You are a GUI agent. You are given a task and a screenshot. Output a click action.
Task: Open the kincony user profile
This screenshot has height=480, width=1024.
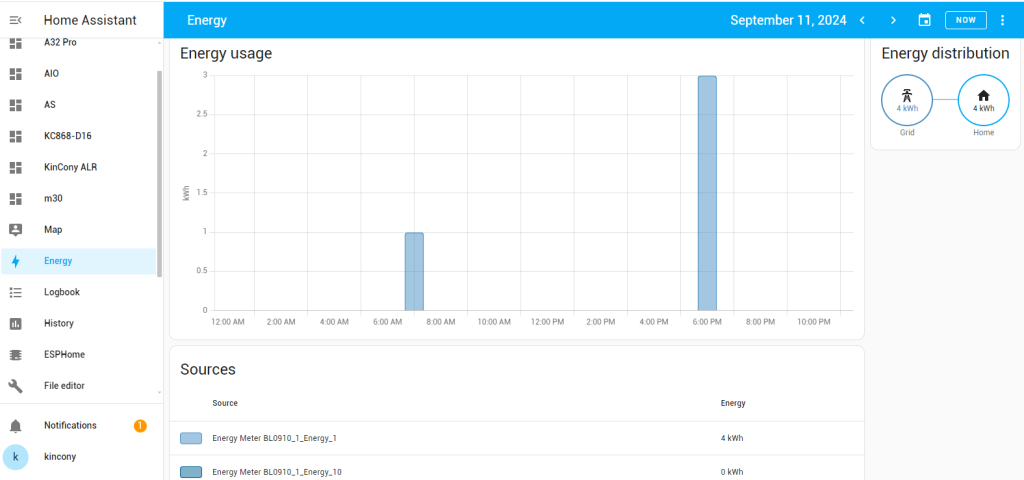[60, 457]
